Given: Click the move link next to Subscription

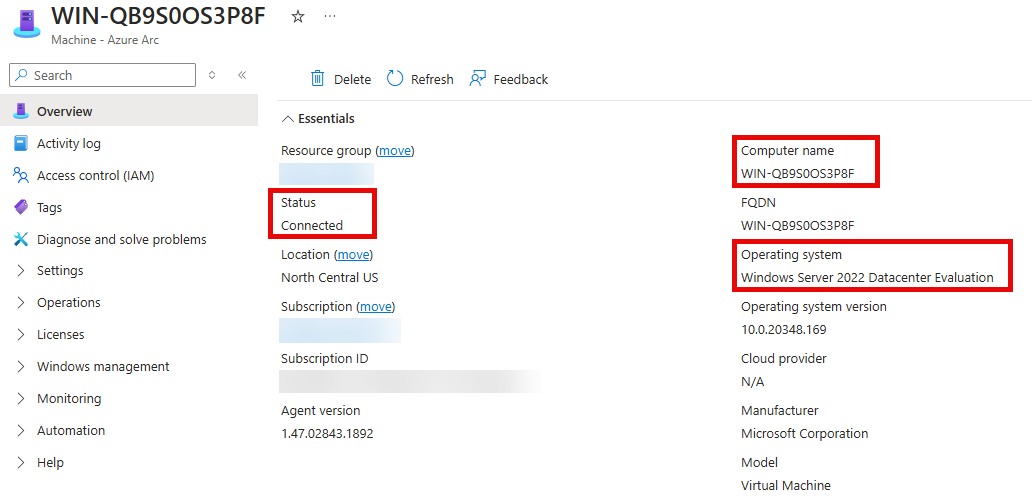Looking at the screenshot, I should [376, 307].
